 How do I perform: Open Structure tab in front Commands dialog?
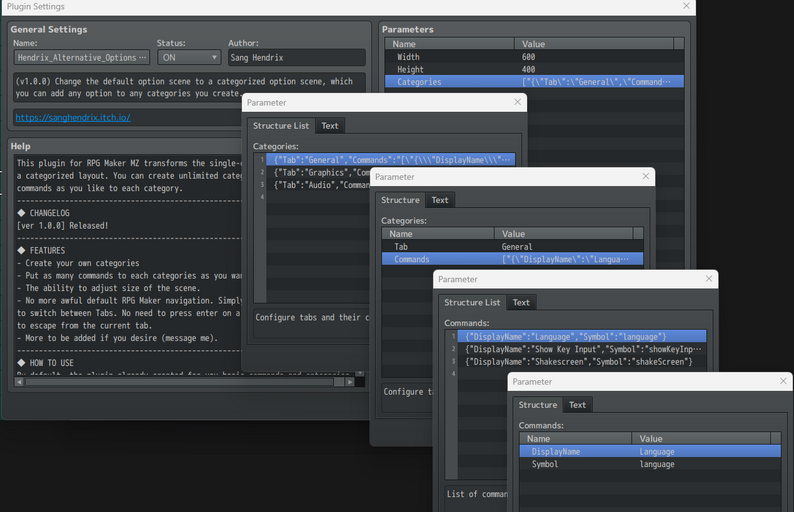537,405
